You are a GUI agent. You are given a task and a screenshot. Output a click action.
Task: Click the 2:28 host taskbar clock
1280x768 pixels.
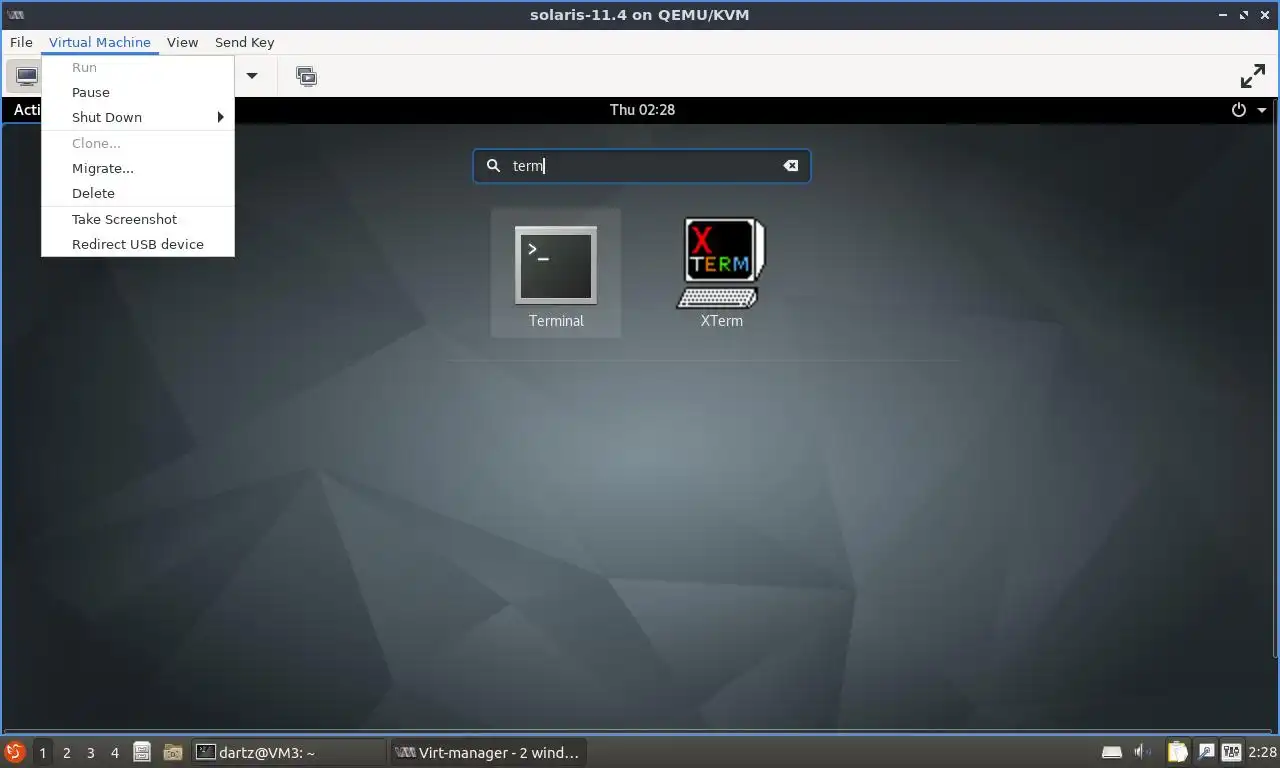[x=1262, y=752]
